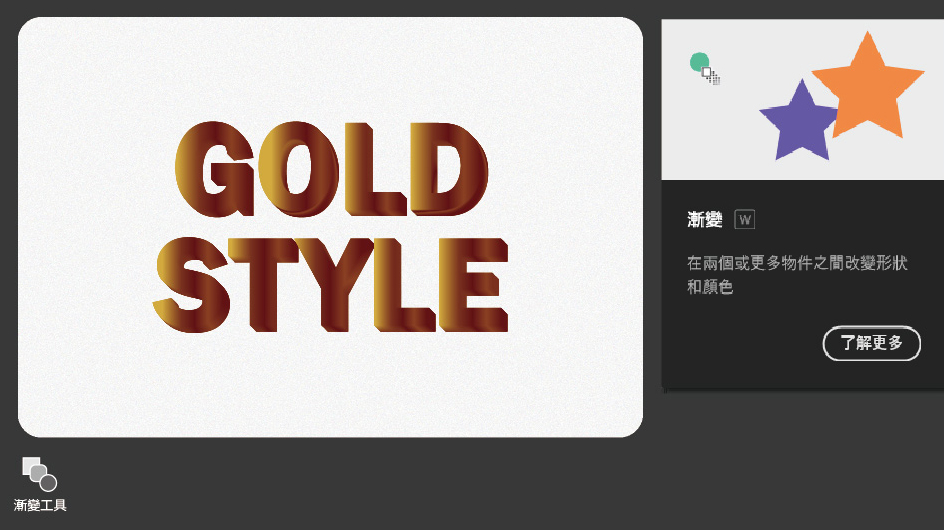Select the 漸變工具 blend tool icon
This screenshot has width=944, height=530.
[40, 474]
